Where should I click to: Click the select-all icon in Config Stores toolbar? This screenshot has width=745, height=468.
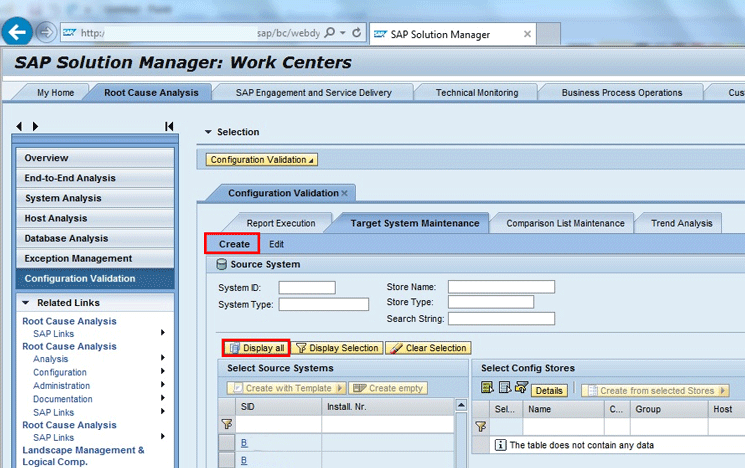point(487,388)
